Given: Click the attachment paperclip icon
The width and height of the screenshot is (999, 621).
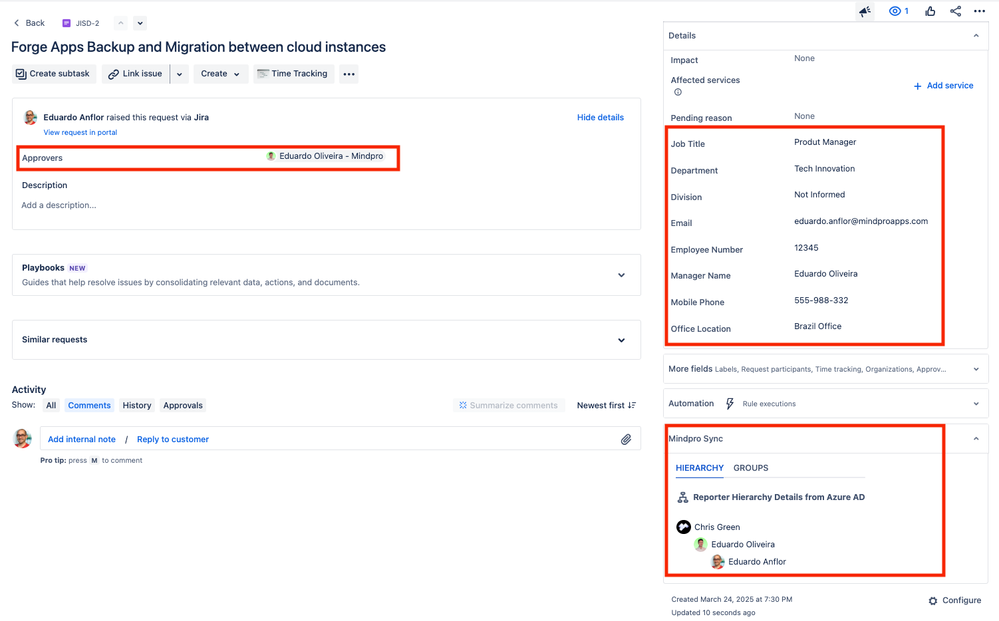Looking at the screenshot, I should pyautogui.click(x=626, y=439).
